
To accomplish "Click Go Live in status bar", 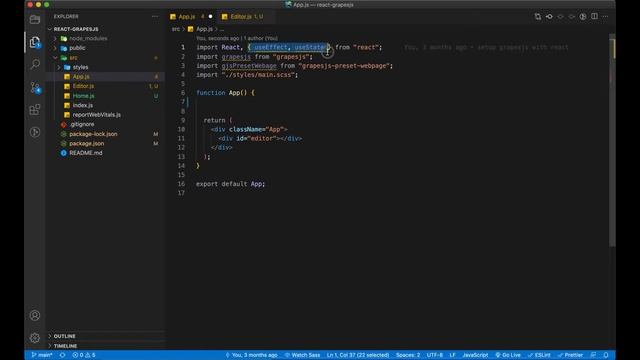I will pos(508,355).
